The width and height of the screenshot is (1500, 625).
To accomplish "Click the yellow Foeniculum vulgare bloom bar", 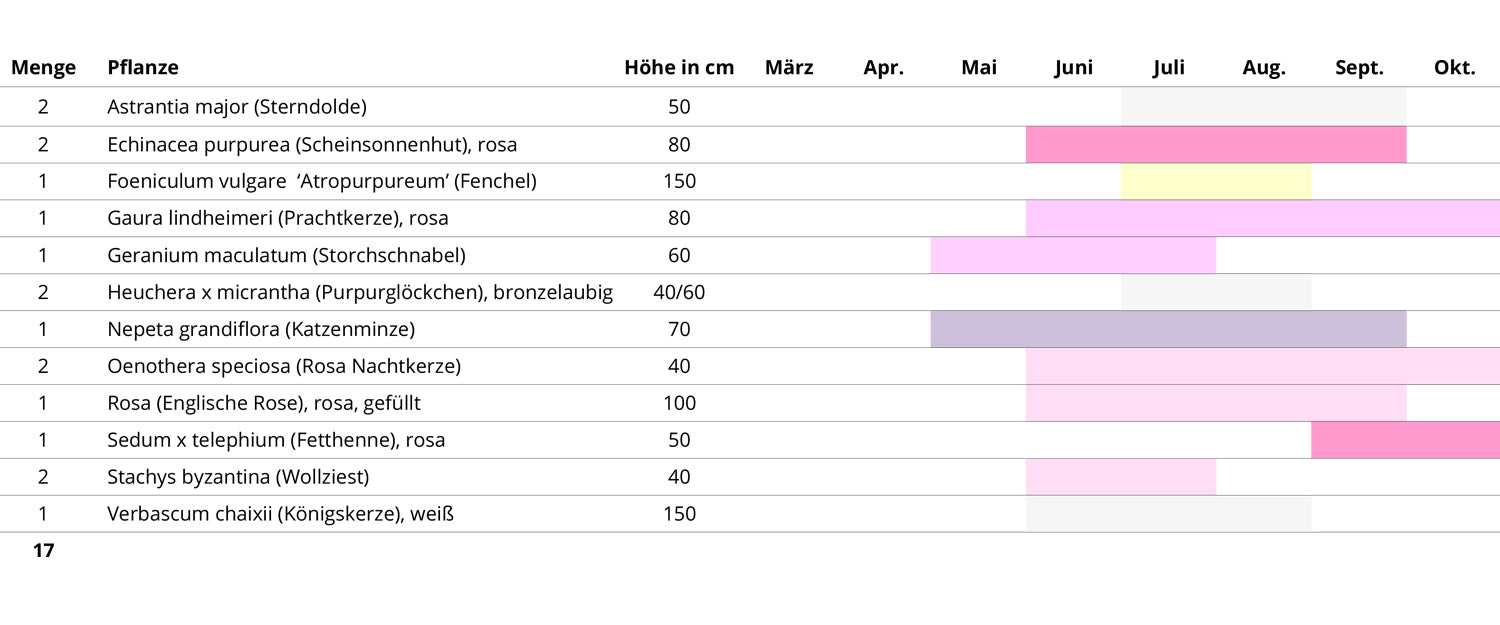I will point(1216,182).
